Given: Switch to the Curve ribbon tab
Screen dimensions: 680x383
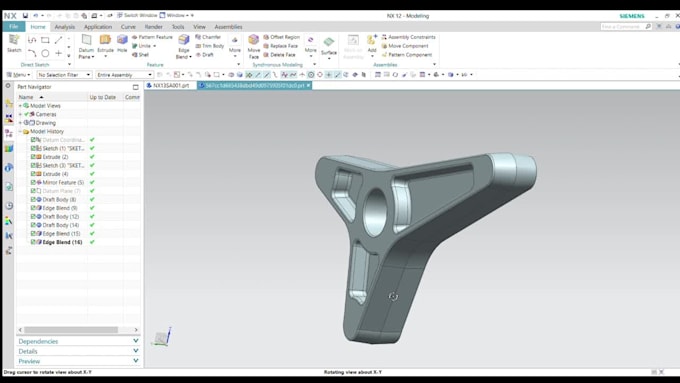Looking at the screenshot, I should coord(128,26).
